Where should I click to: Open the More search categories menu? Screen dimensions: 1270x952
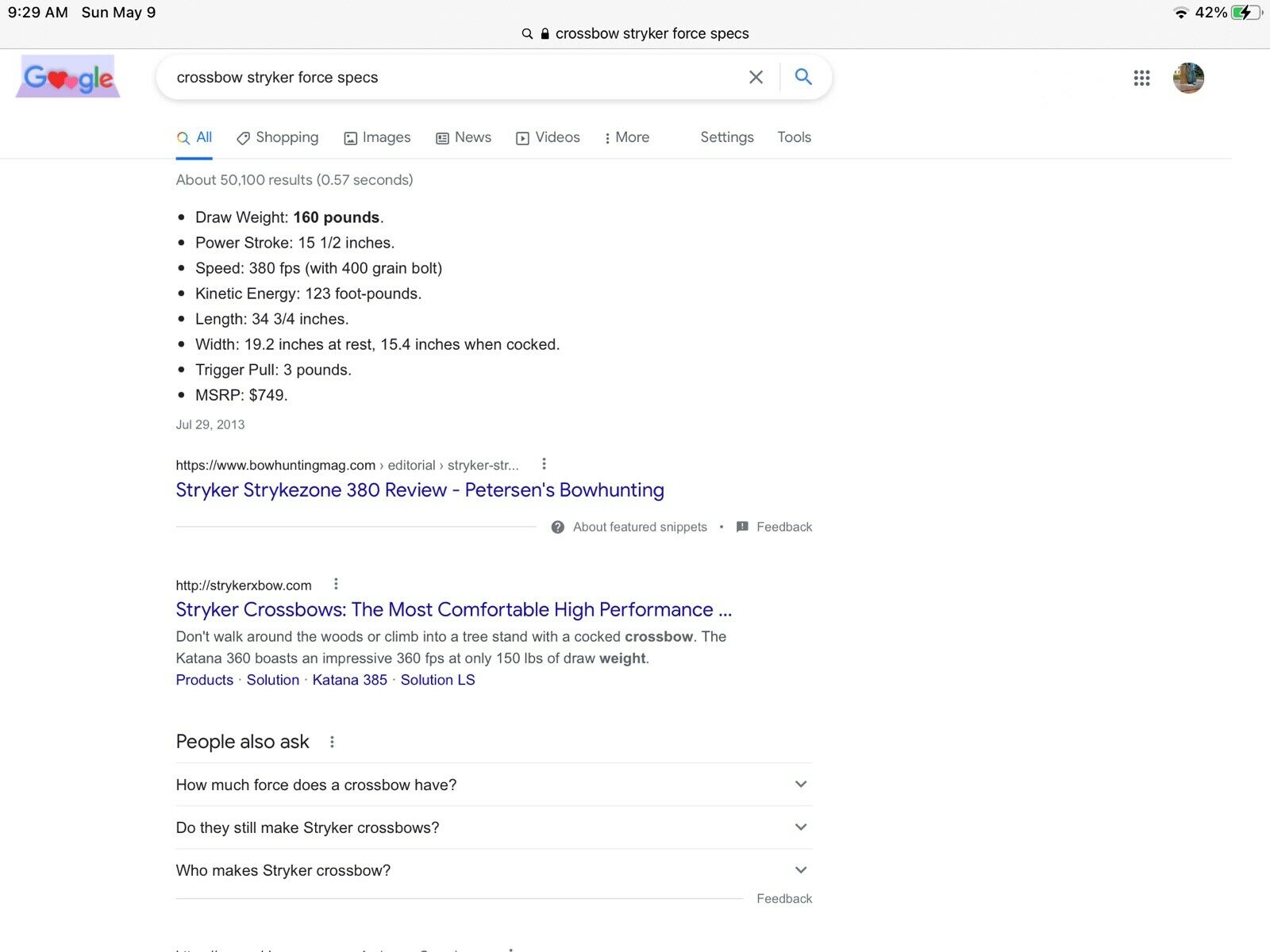[x=627, y=137]
